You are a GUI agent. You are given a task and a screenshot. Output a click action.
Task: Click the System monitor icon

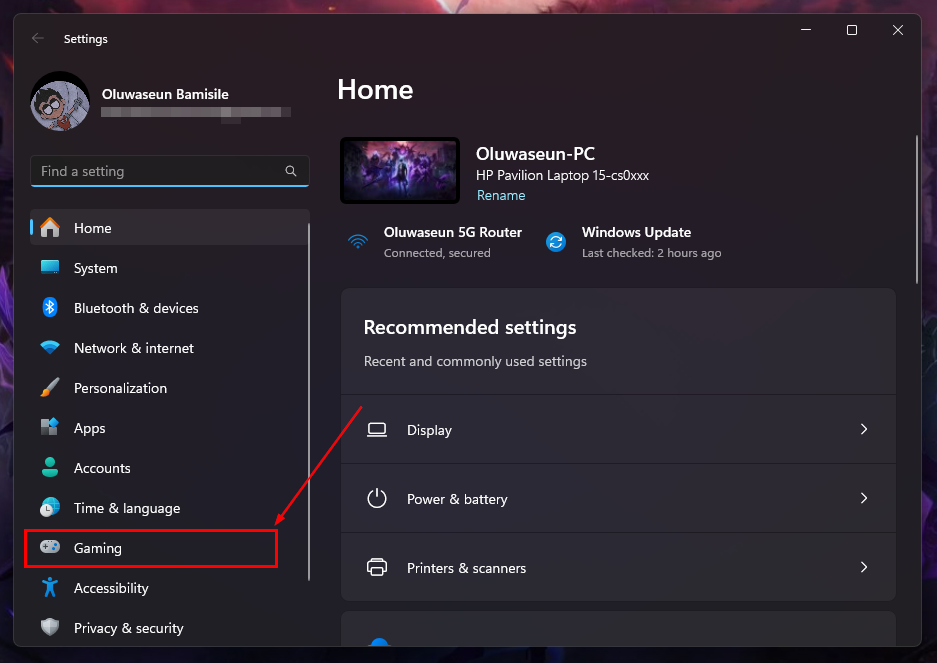[50, 267]
